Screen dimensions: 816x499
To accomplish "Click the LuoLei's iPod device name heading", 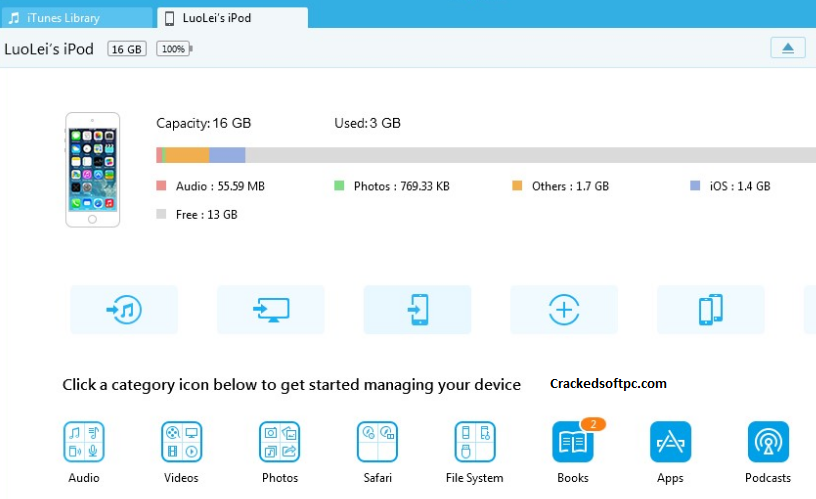I will [49, 49].
